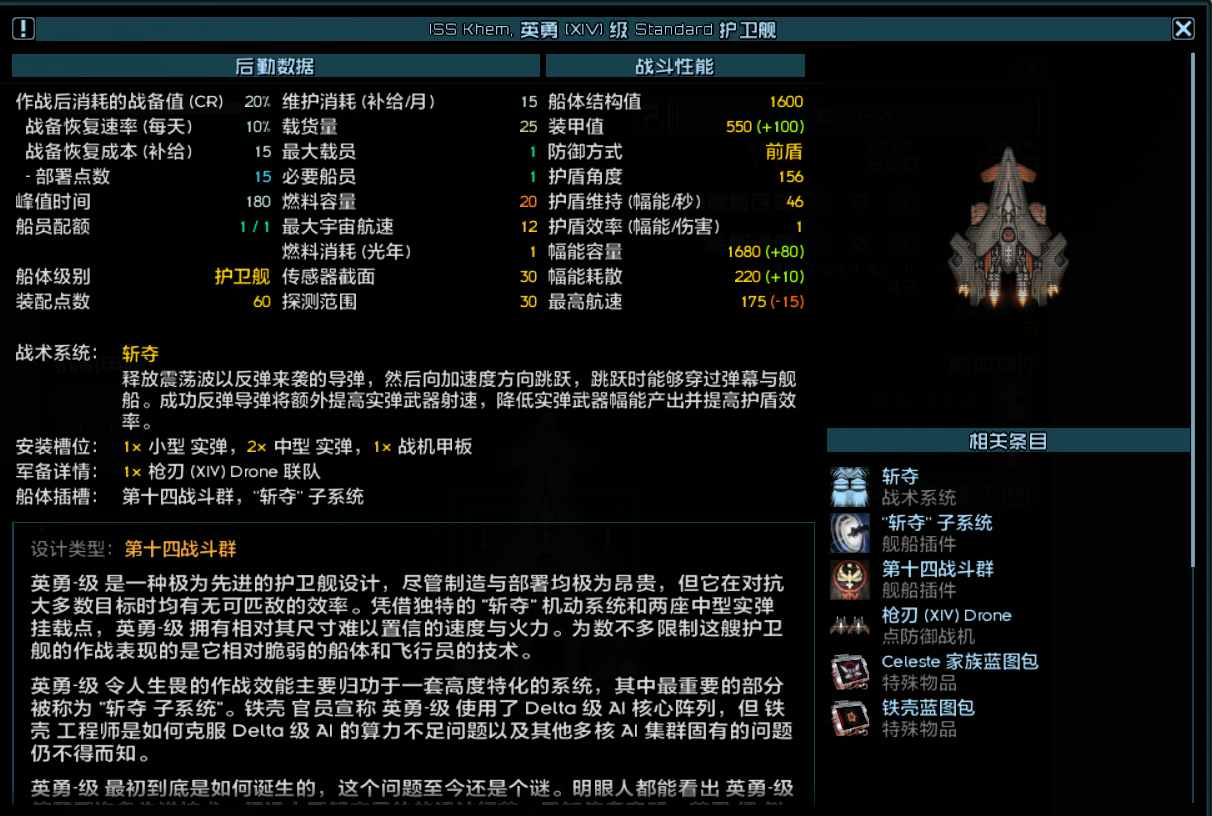Click the 峰值时间 label
This screenshot has height=816, width=1212.
[x=52, y=202]
